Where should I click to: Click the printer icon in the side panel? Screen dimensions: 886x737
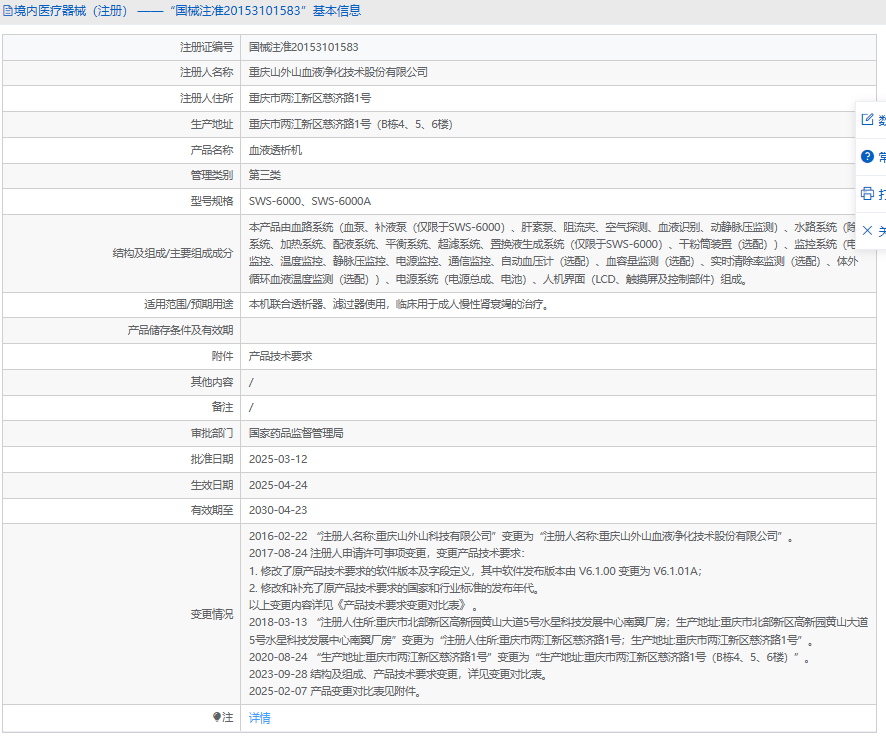[x=867, y=194]
